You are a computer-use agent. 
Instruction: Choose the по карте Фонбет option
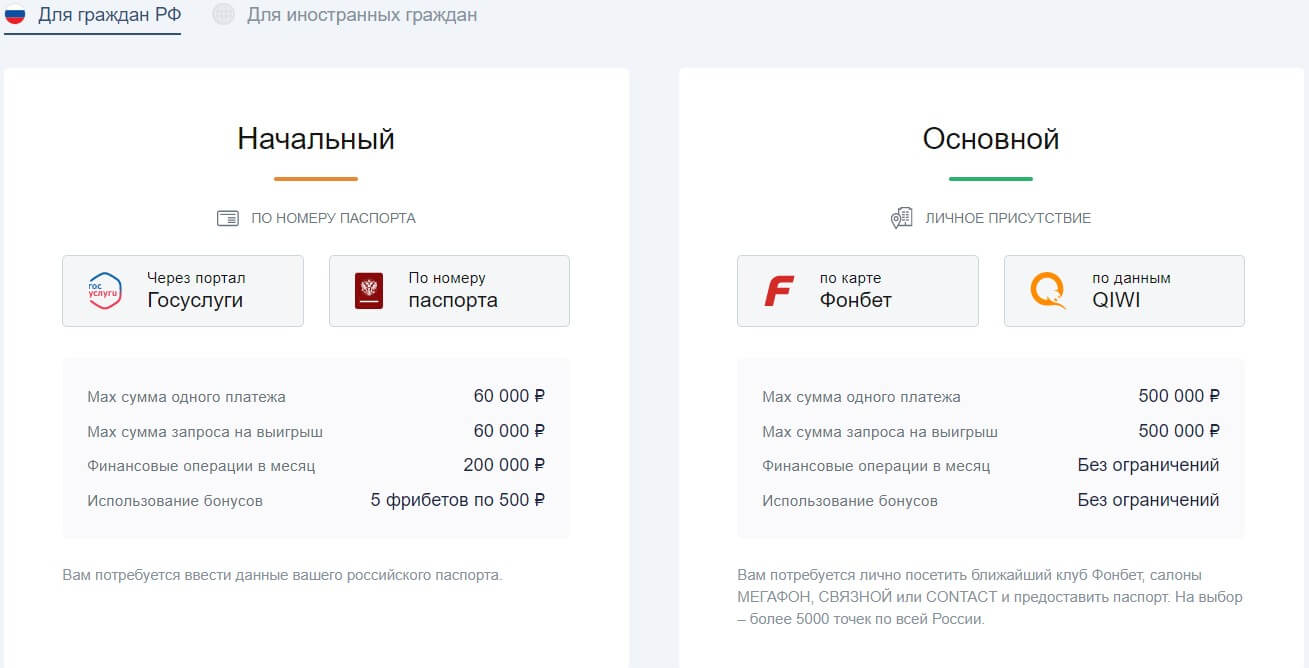coord(857,291)
